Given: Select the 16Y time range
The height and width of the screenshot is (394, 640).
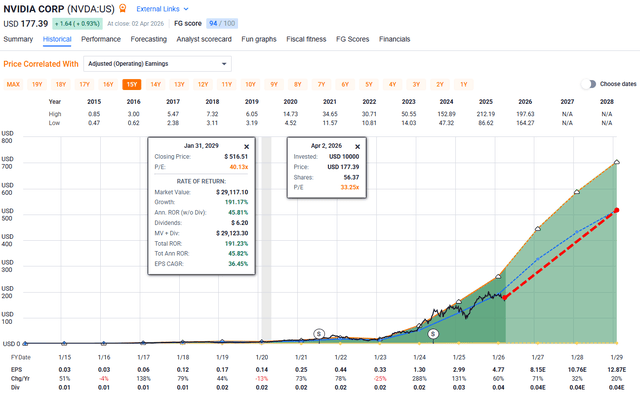Looking at the screenshot, I should point(108,85).
